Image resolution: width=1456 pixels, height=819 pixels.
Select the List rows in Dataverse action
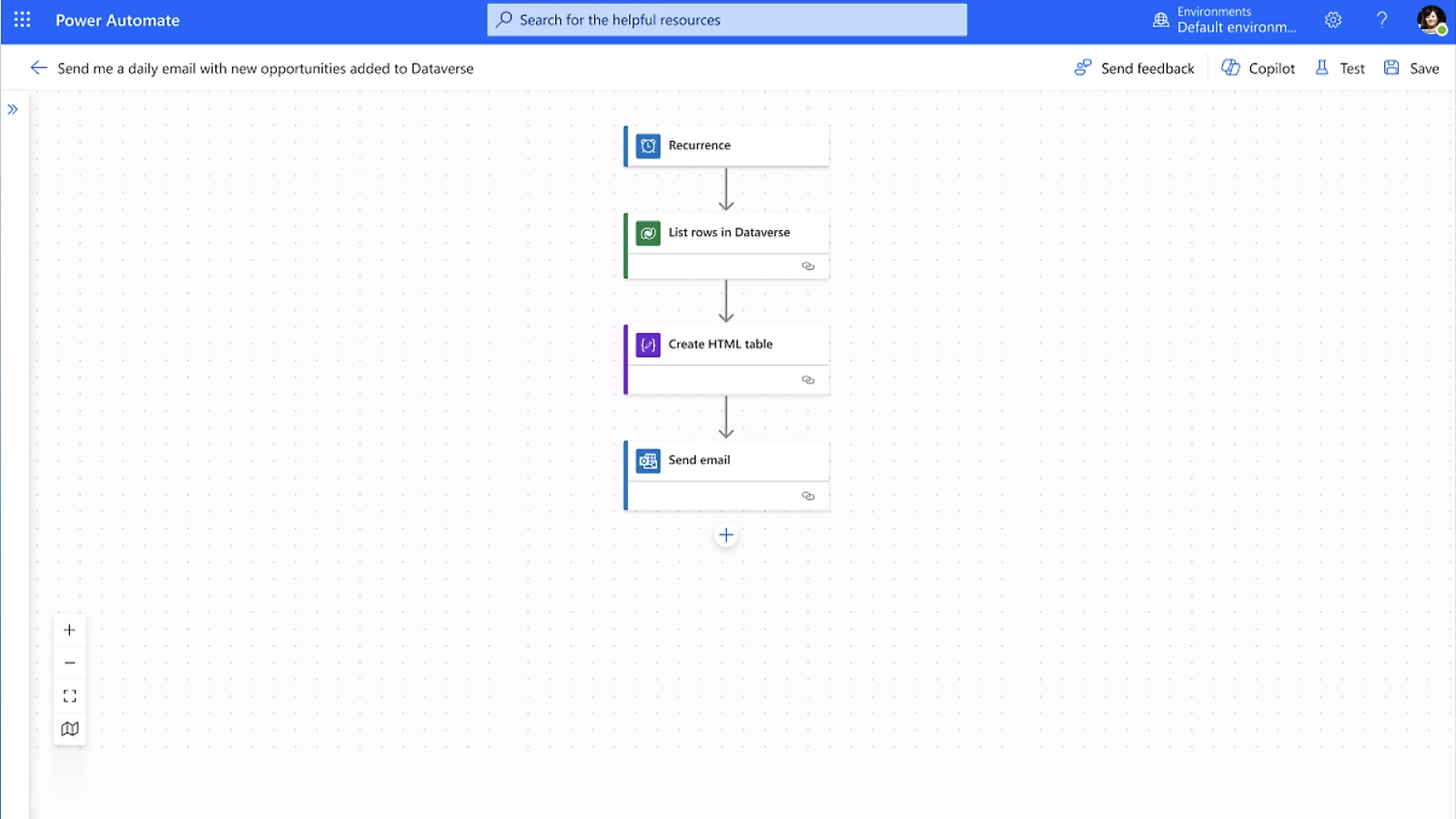click(x=726, y=233)
